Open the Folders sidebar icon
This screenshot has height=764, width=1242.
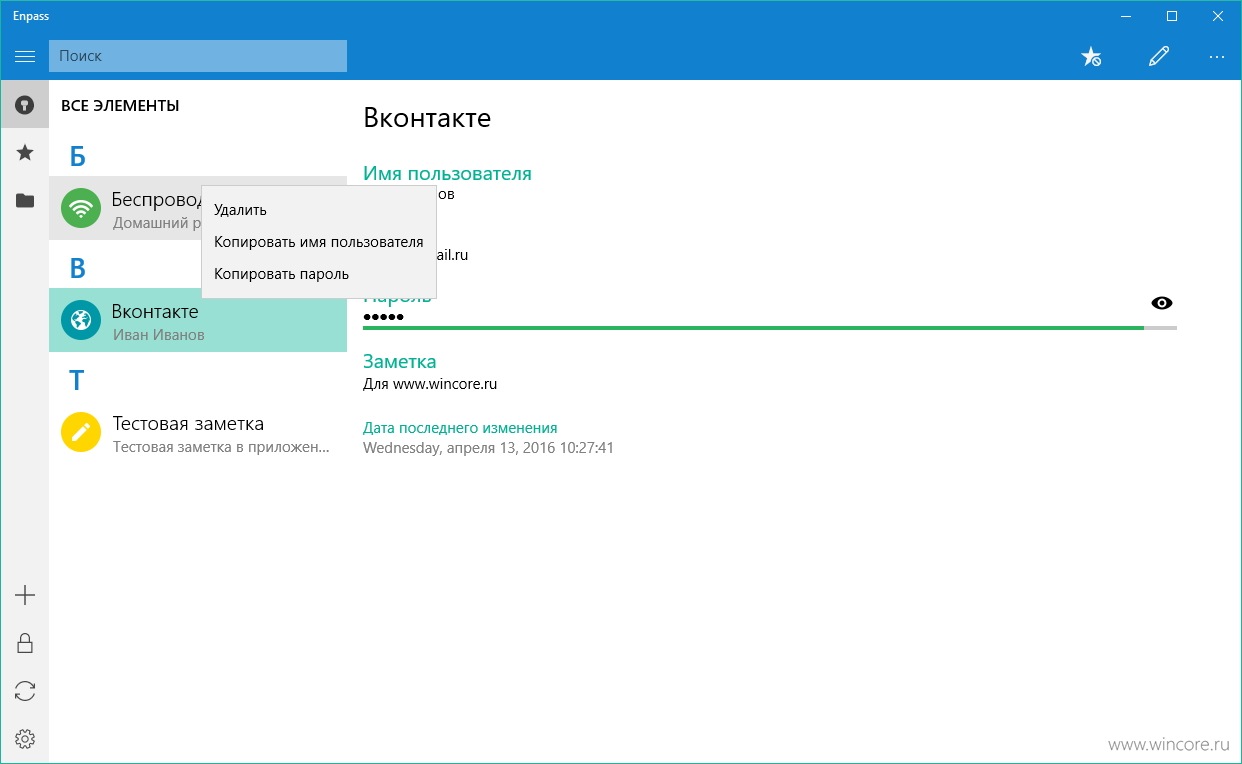pyautogui.click(x=25, y=201)
